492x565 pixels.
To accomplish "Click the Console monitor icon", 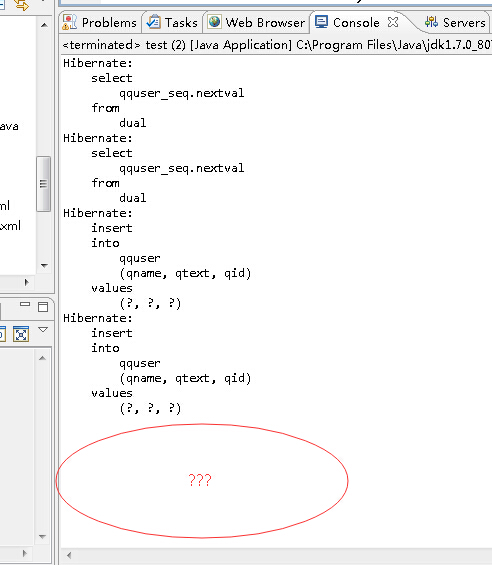I will pyautogui.click(x=321, y=22).
